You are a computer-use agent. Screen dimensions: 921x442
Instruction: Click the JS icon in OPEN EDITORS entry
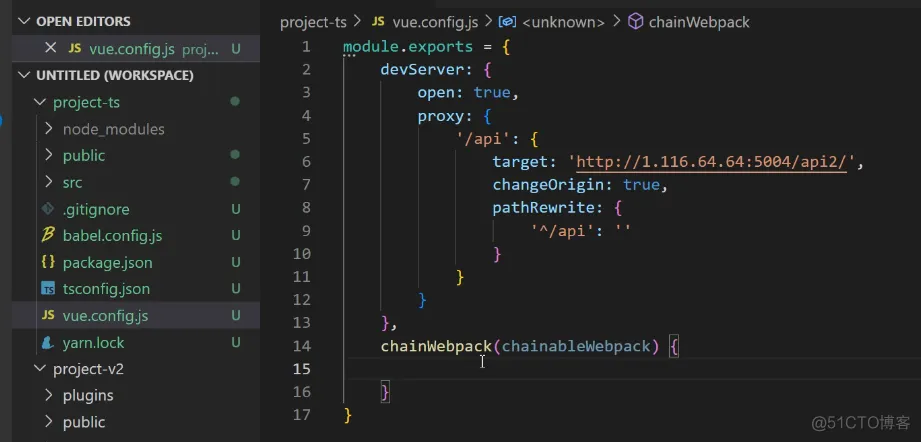coord(75,49)
